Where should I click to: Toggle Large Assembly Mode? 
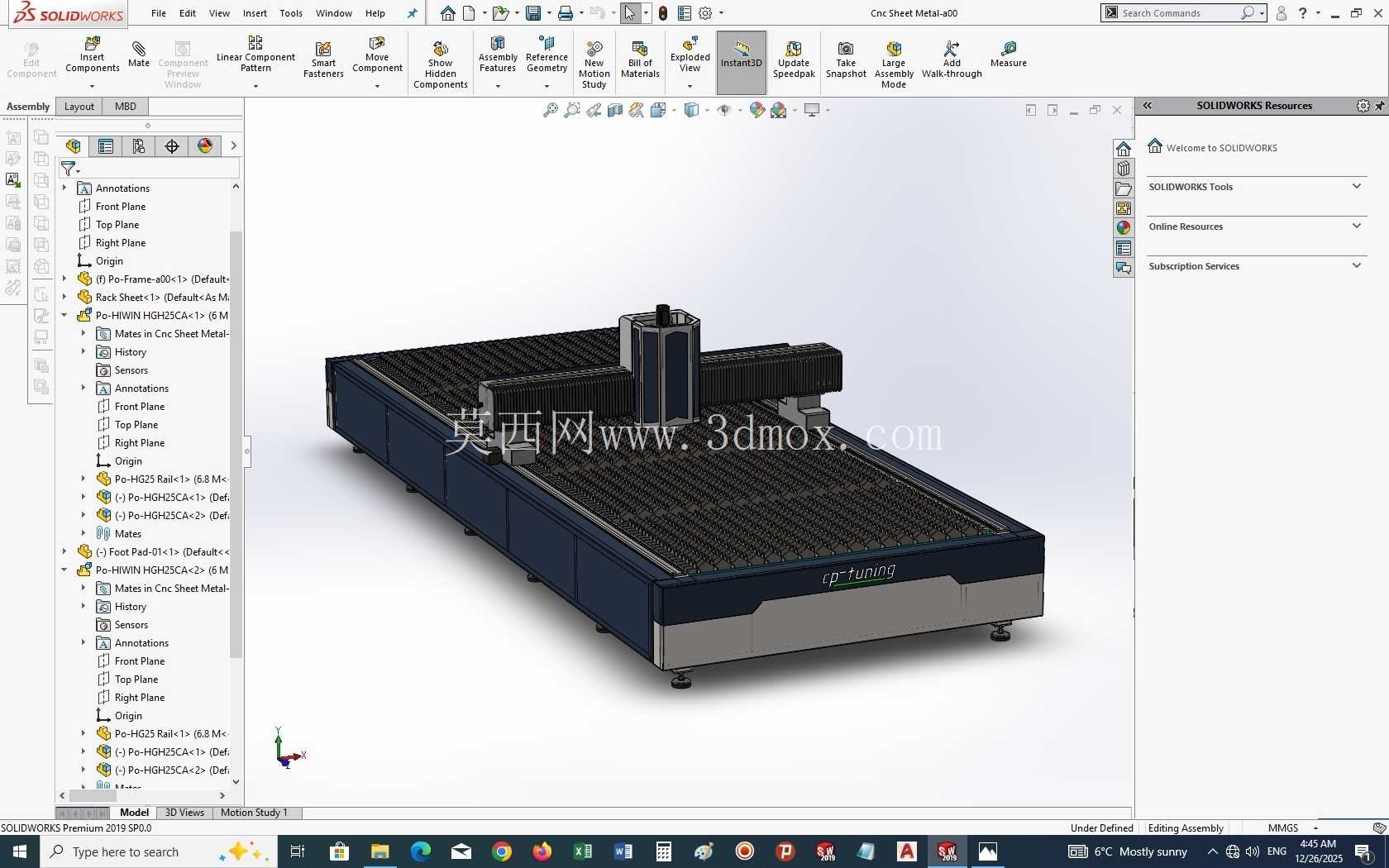click(894, 64)
